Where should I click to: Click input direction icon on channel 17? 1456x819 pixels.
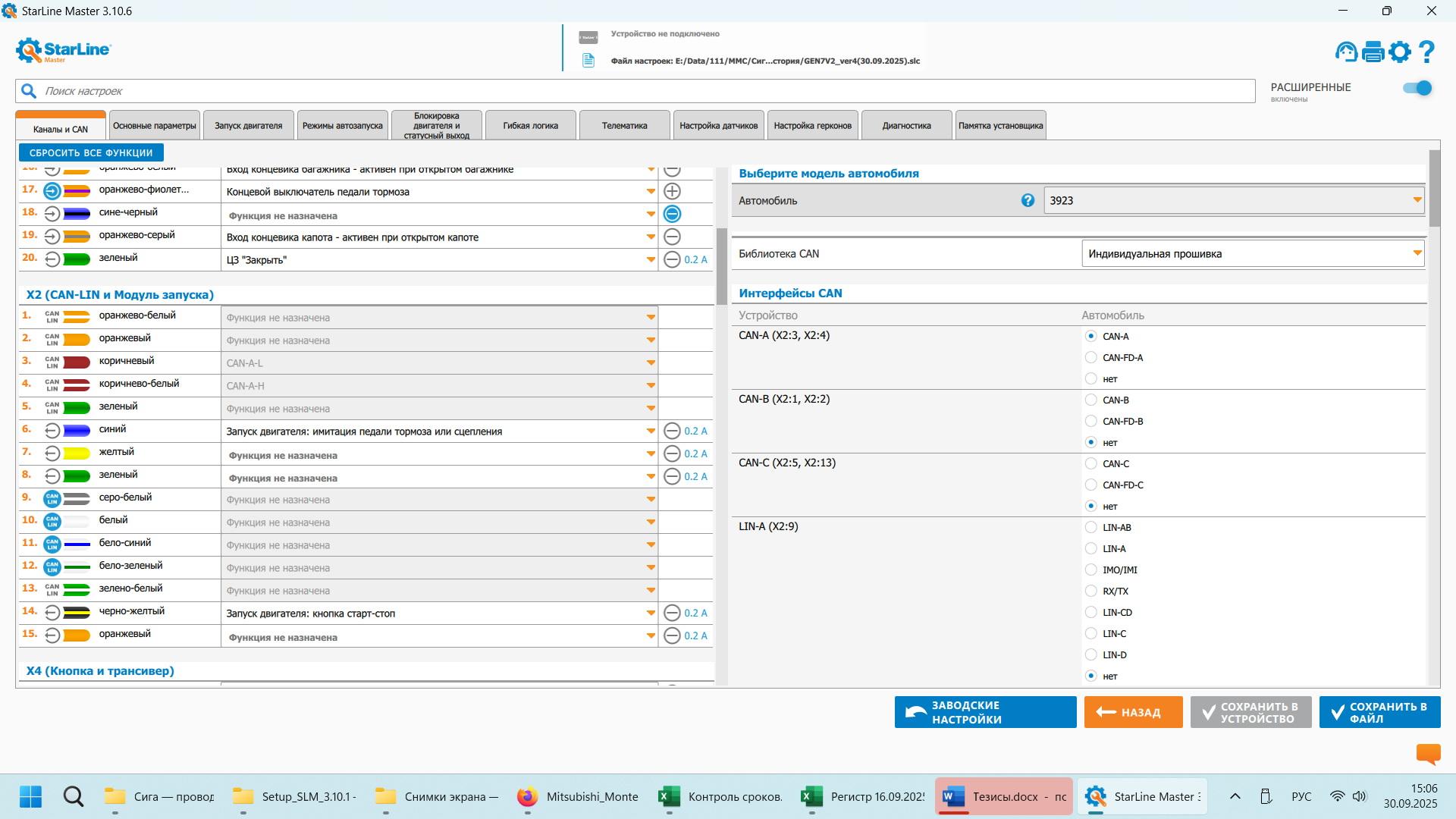tap(52, 191)
